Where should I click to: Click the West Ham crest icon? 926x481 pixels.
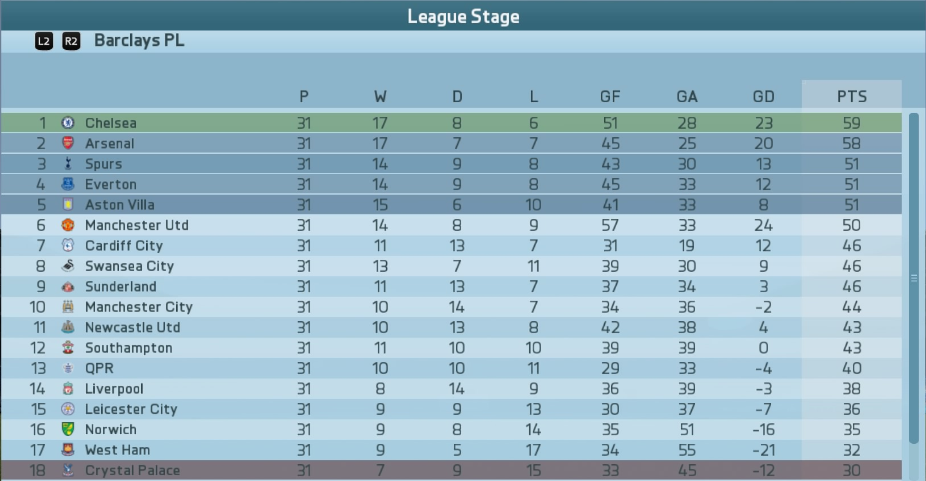click(68, 450)
